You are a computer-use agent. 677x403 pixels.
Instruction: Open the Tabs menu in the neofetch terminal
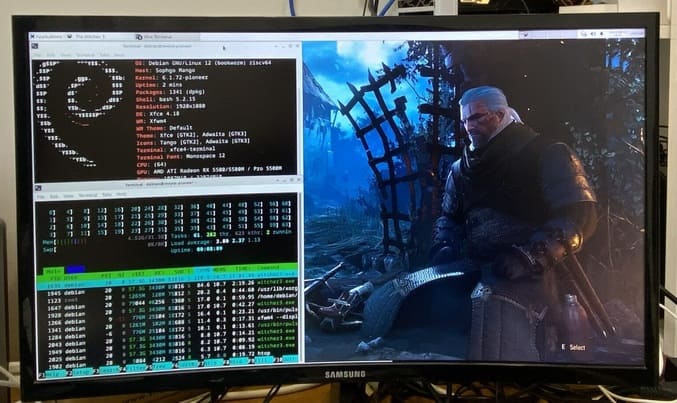tap(104, 55)
